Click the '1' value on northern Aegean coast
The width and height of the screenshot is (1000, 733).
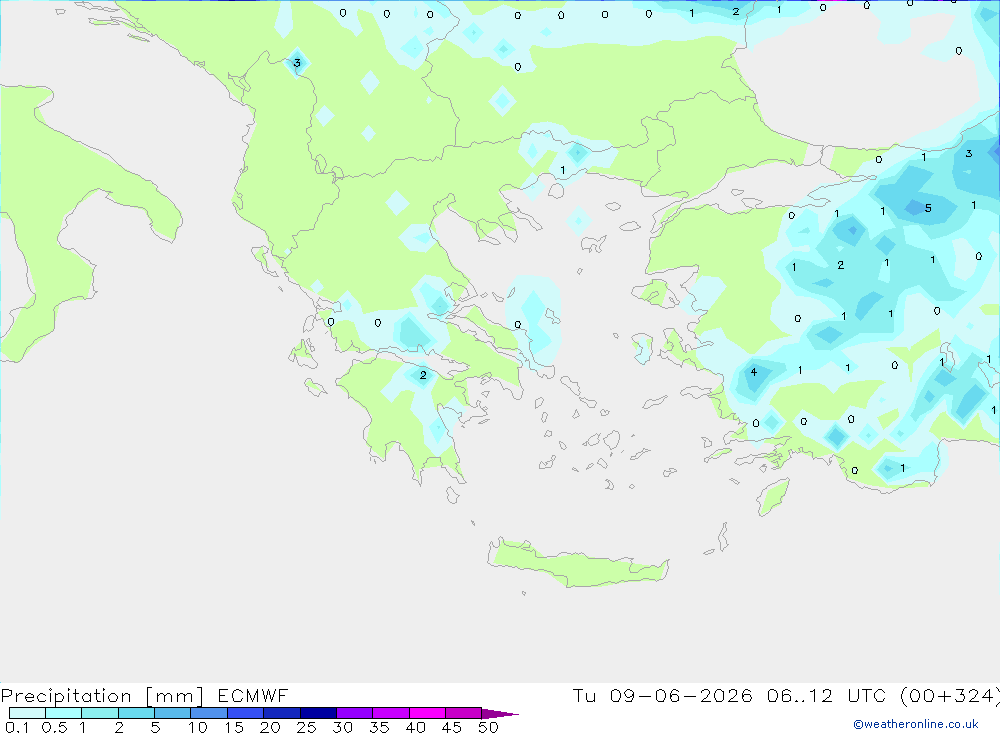coord(562,170)
